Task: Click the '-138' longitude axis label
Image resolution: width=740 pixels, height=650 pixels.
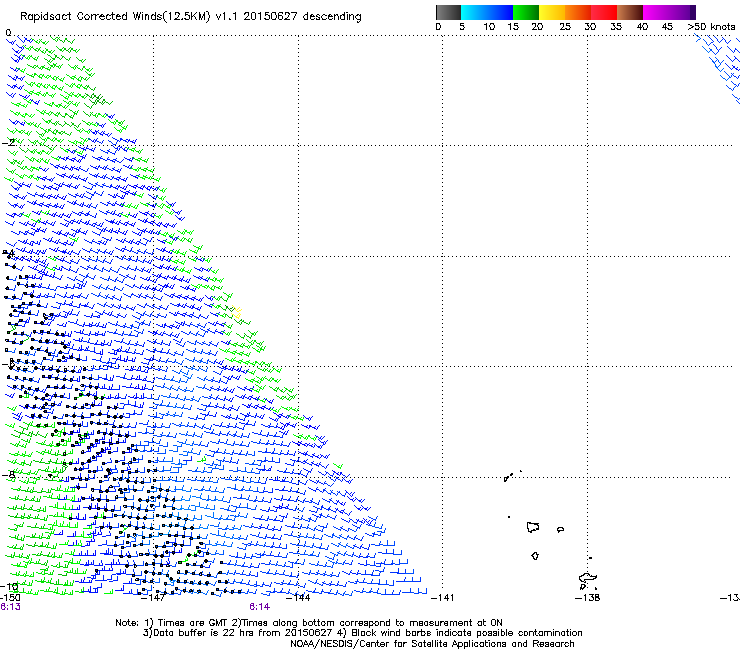Action: pyautogui.click(x=588, y=598)
